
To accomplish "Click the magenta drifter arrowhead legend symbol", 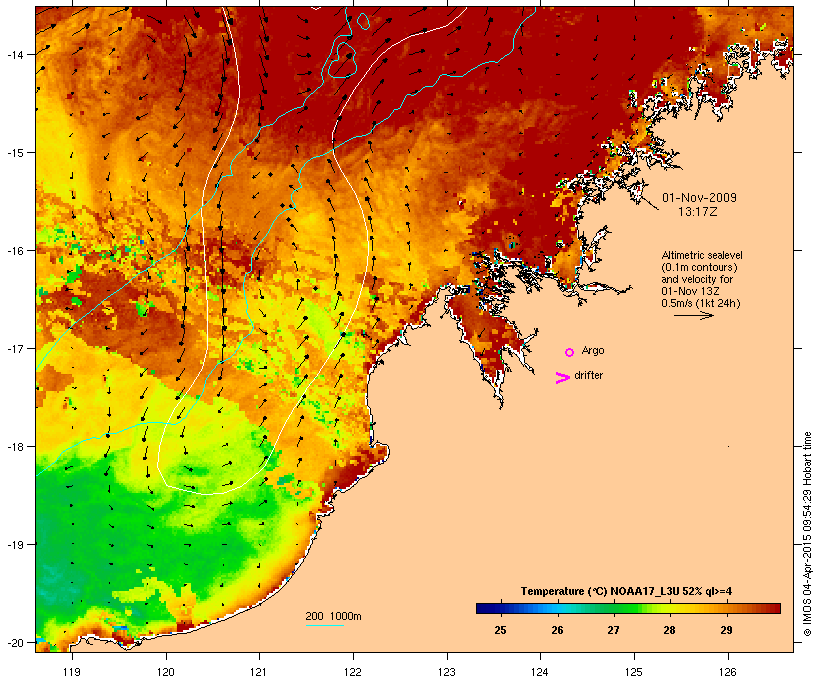I will 562,378.
